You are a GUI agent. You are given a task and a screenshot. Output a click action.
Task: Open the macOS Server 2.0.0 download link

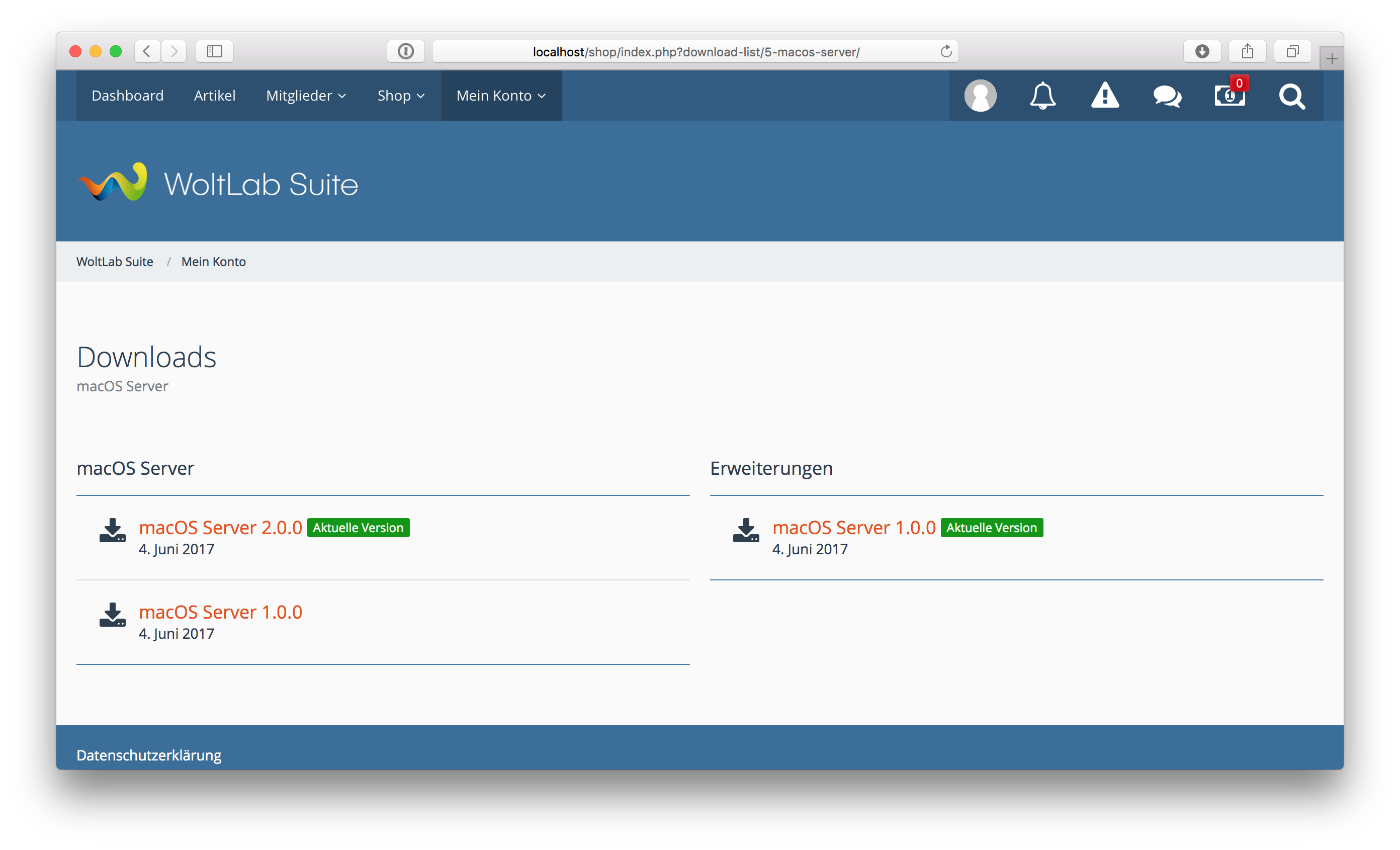coord(220,527)
